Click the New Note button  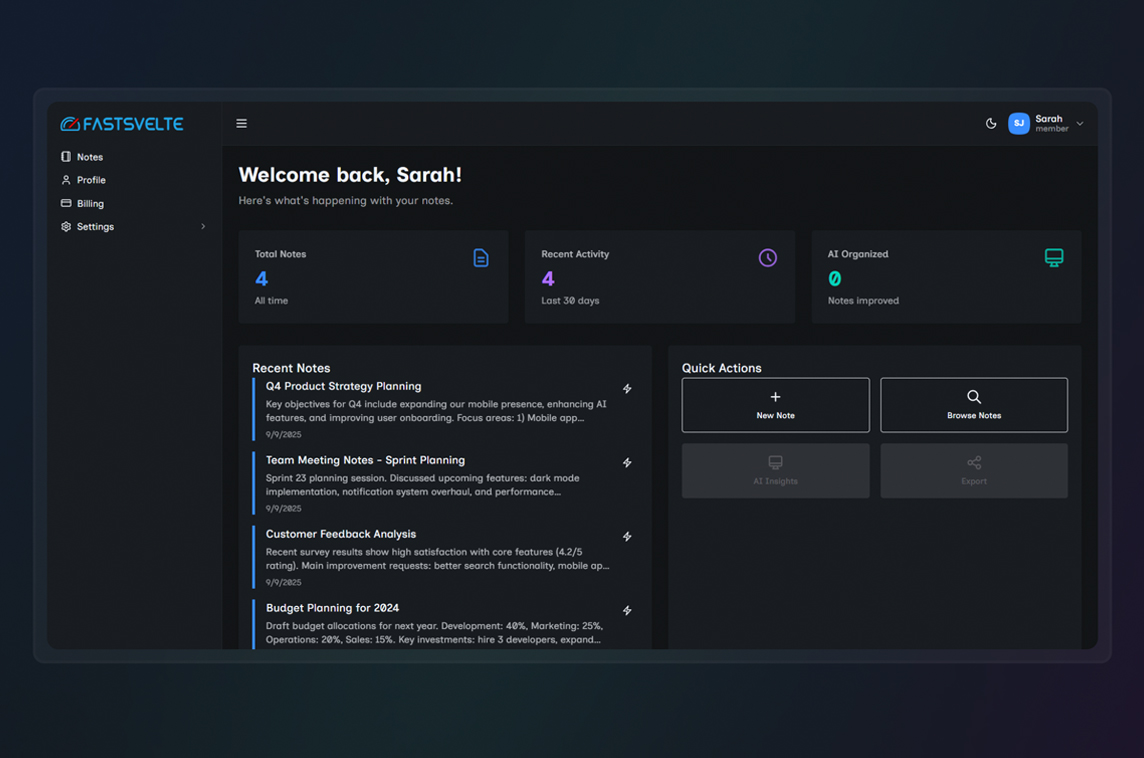coord(776,405)
